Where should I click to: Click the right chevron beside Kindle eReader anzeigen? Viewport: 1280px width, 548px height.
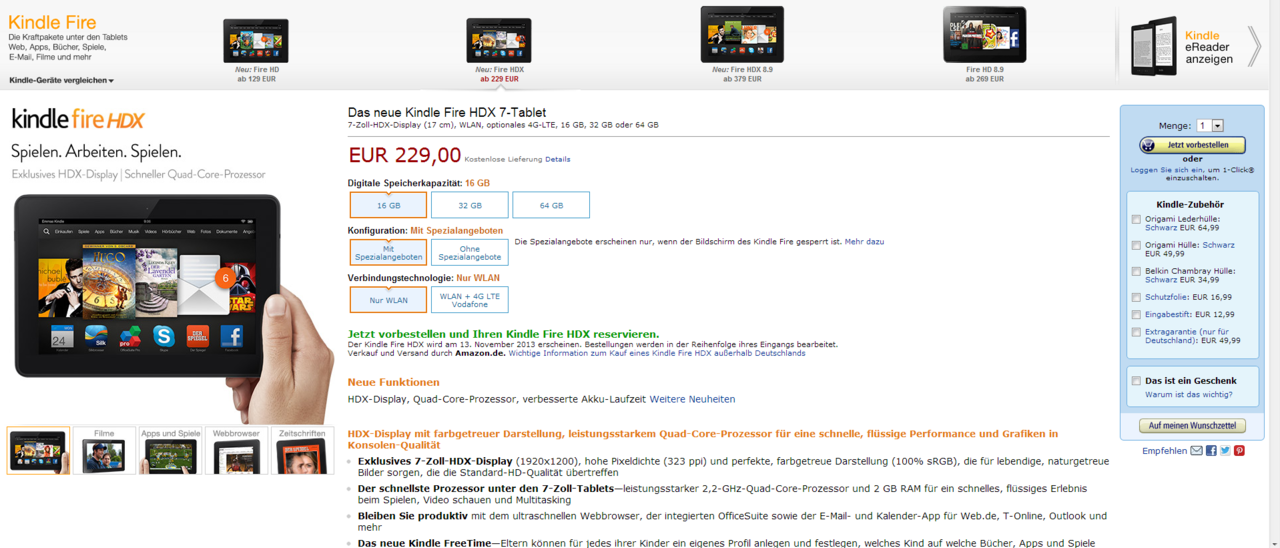1254,46
